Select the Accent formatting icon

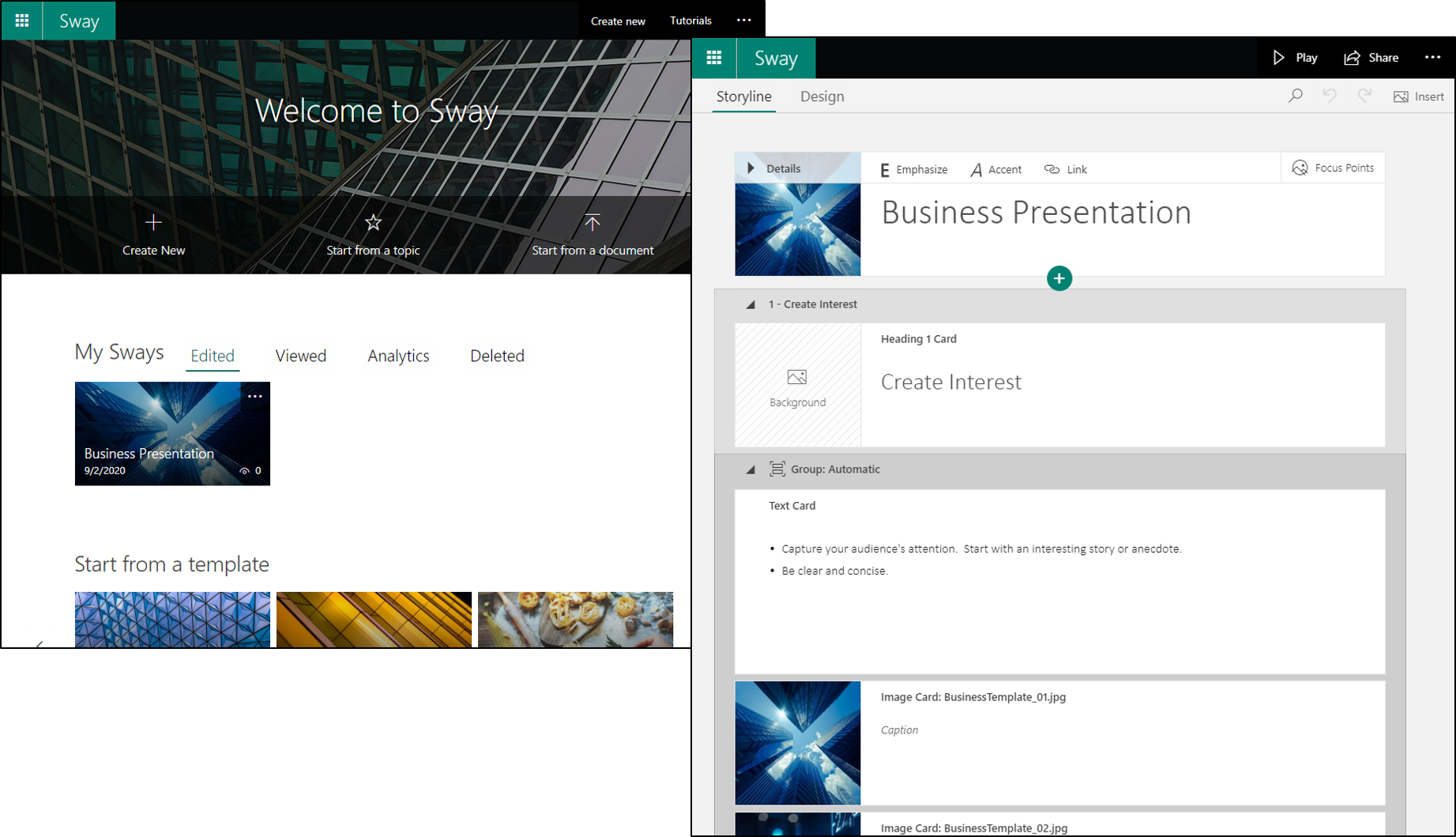click(995, 169)
